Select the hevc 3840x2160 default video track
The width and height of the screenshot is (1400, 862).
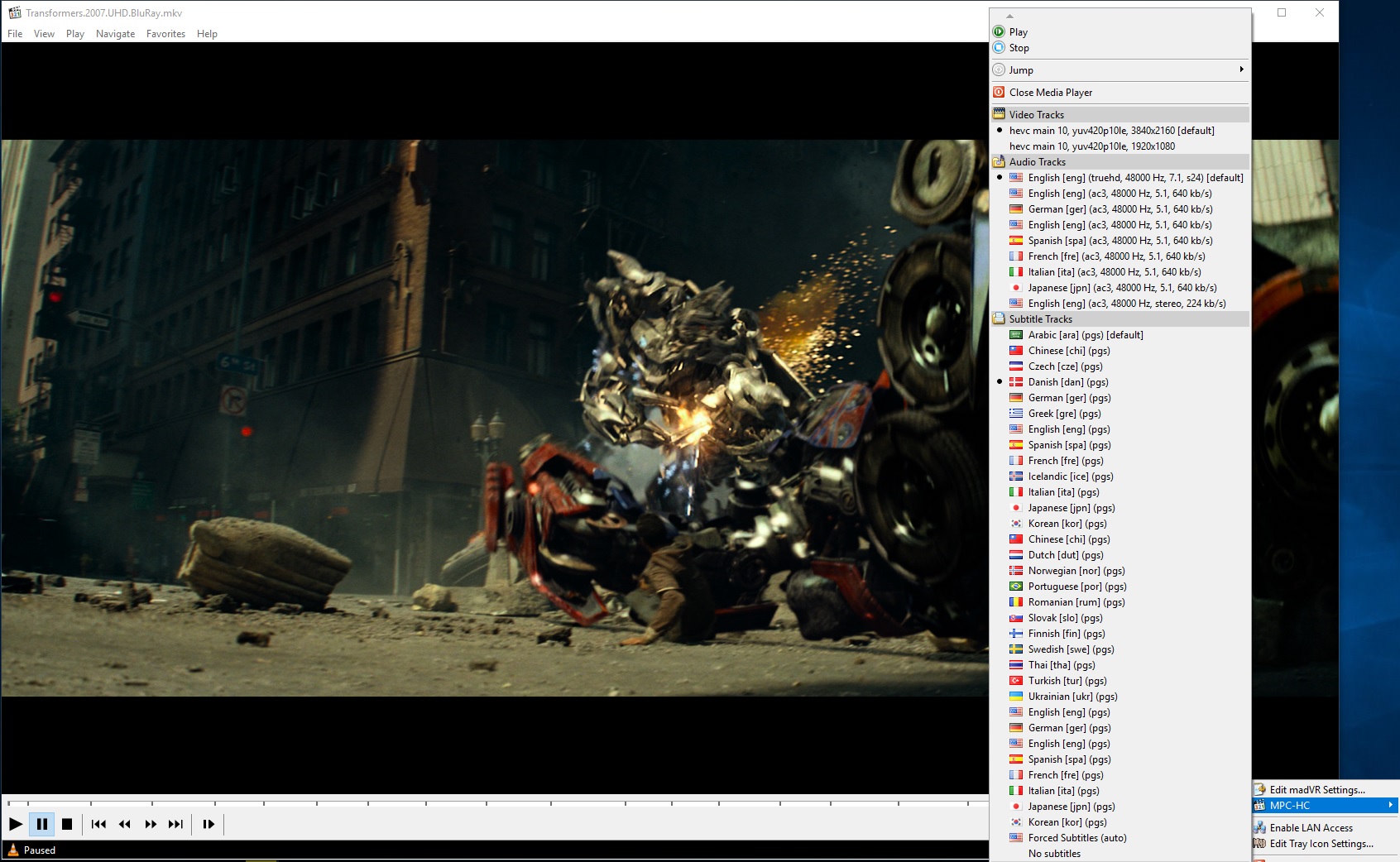coord(1120,131)
